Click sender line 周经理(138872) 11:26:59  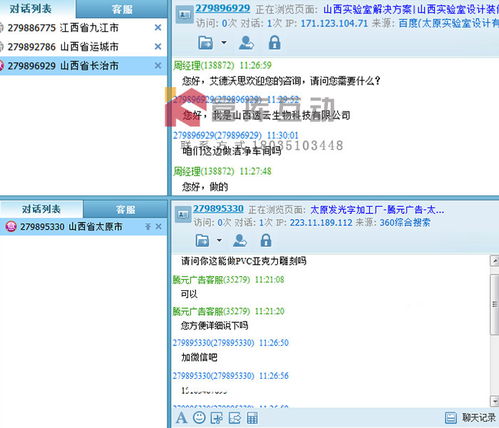222,65
